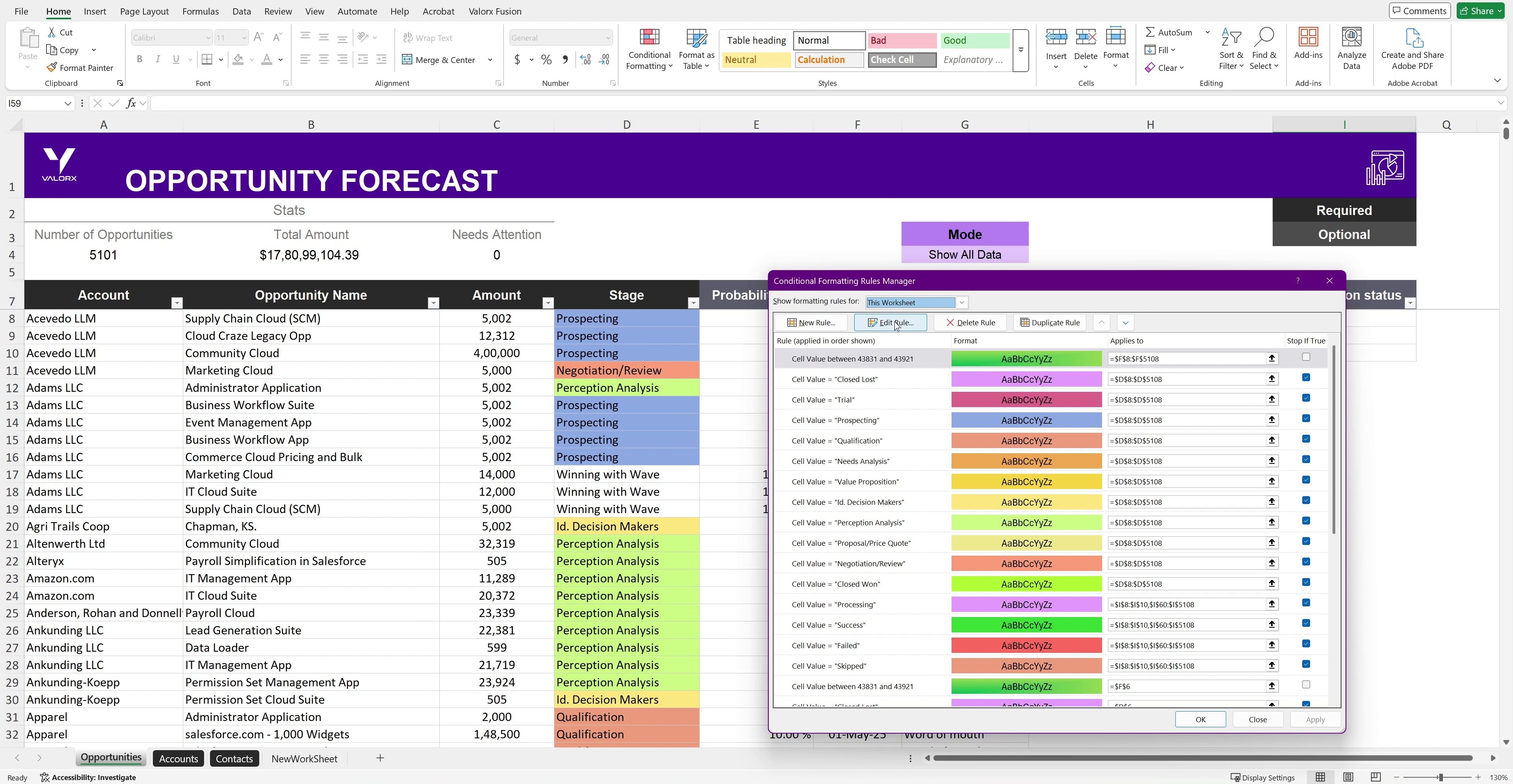
Task: Click the Font Color letter icon
Action: click(x=267, y=59)
